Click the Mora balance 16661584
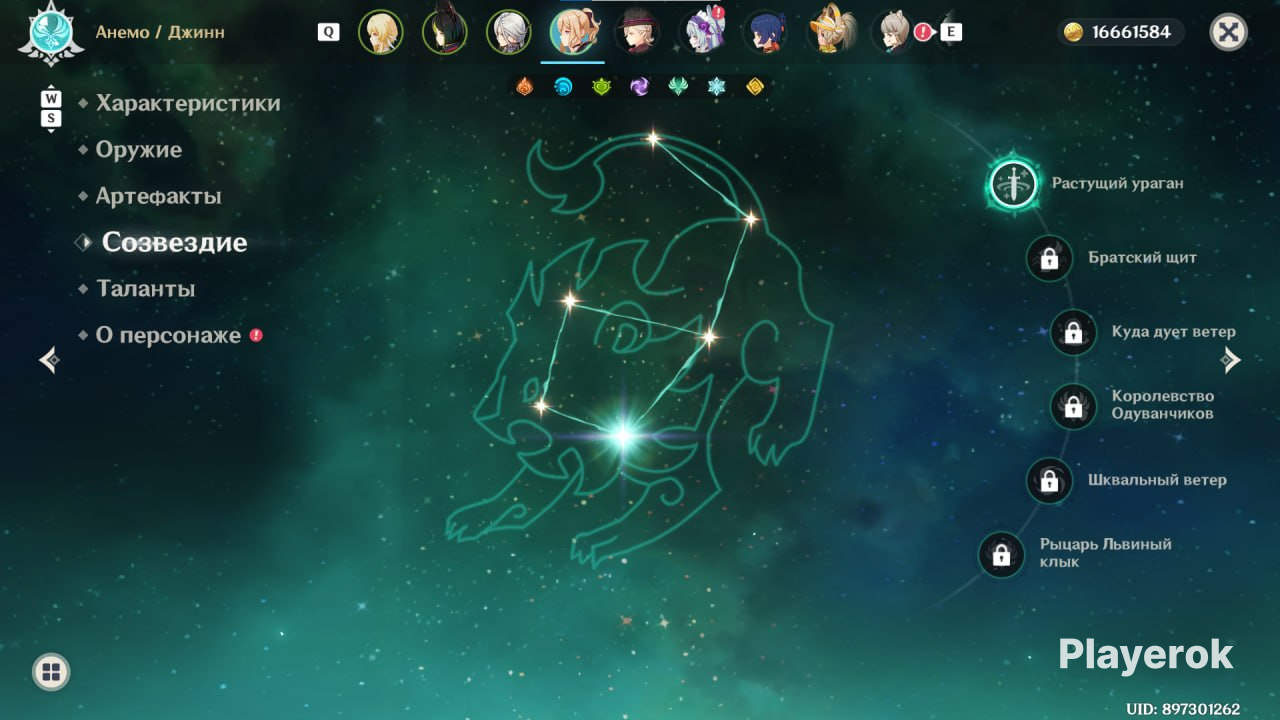 click(x=1131, y=32)
